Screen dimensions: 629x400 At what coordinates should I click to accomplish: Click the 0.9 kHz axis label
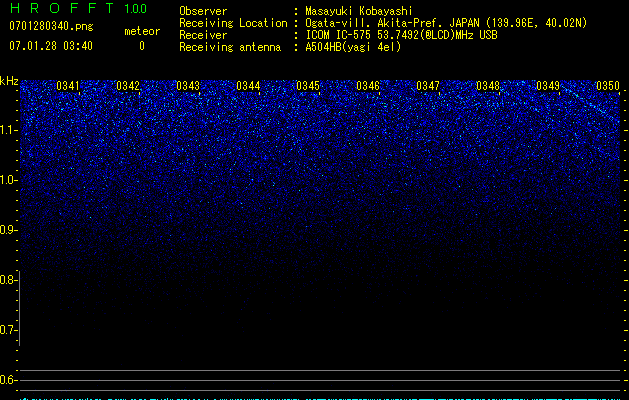coord(8,230)
